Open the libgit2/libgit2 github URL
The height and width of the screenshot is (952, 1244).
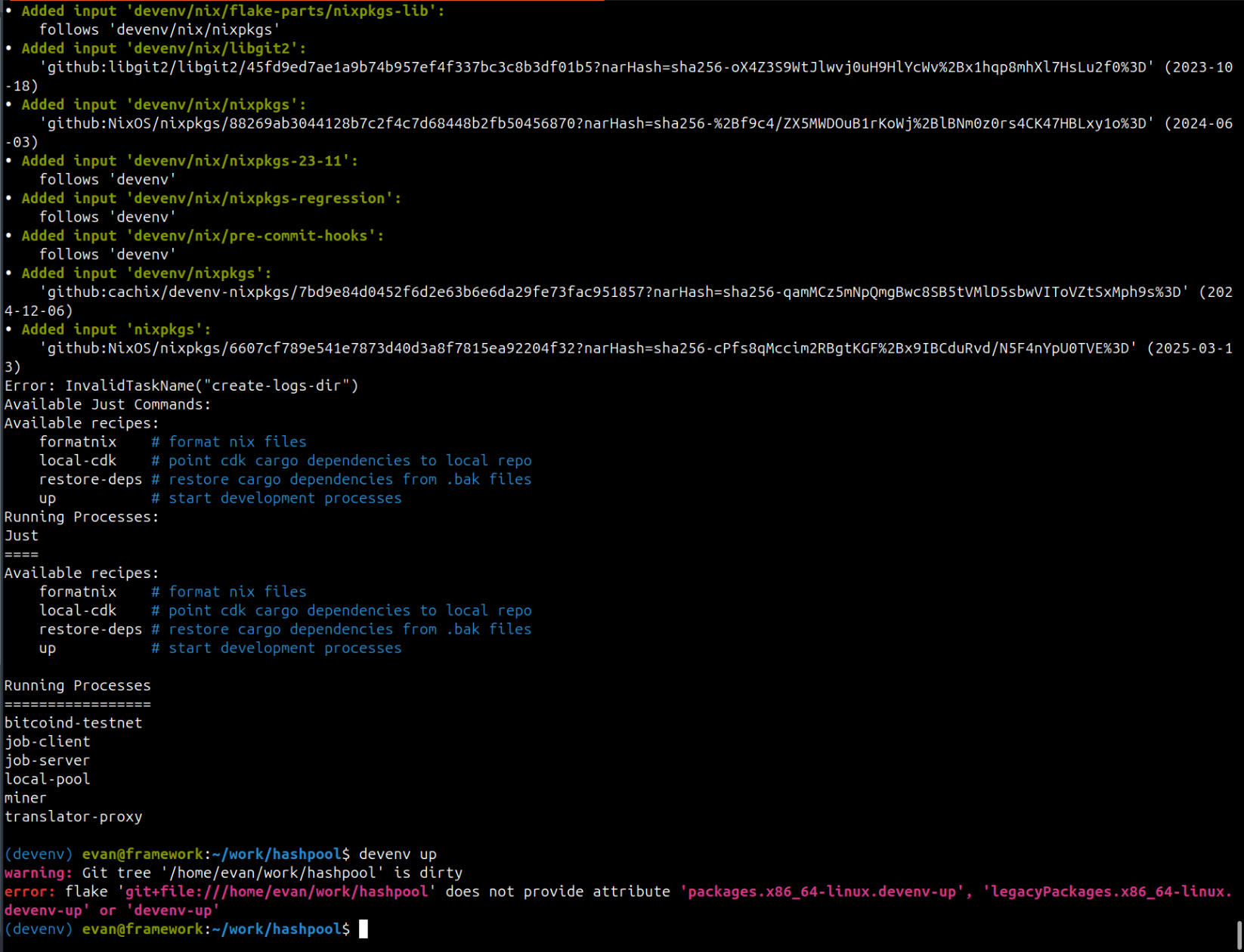point(597,67)
